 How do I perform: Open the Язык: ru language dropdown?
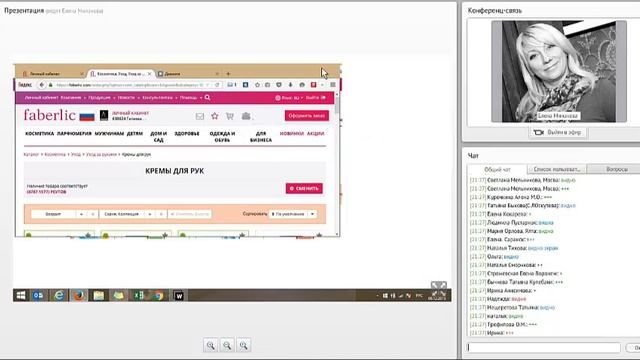(x=289, y=98)
